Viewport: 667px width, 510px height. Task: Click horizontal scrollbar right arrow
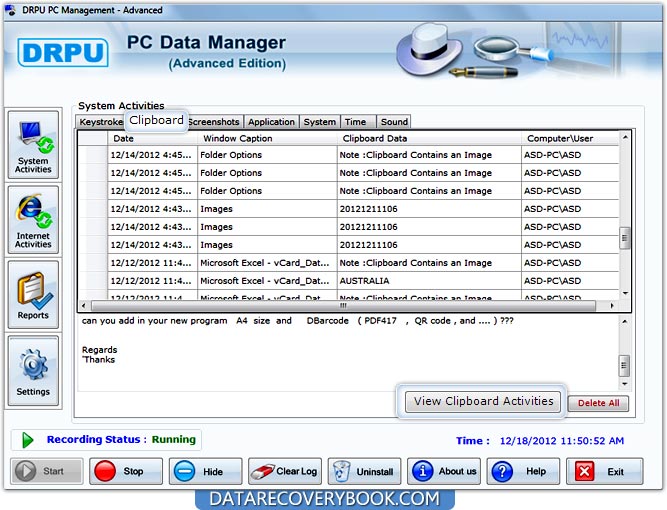click(x=612, y=305)
